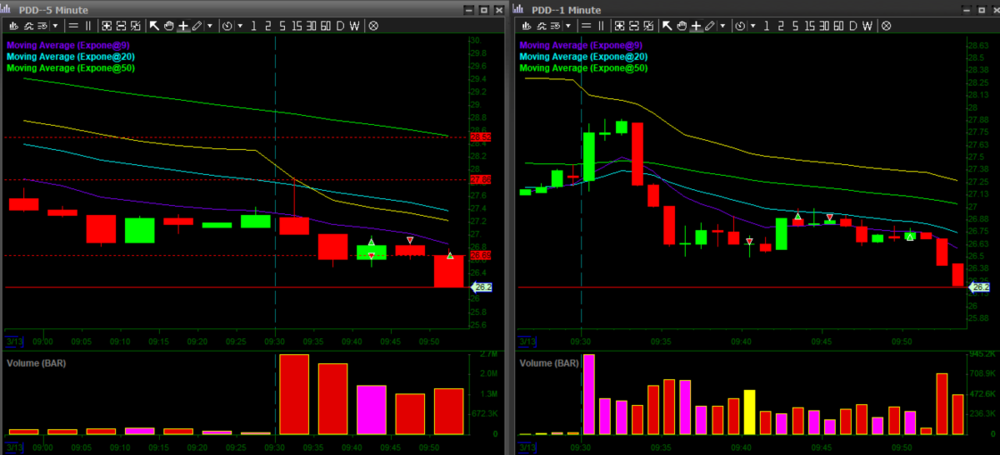
Task: Expand clock dropdown arrow in 1 Minute chart
Action: (750, 25)
